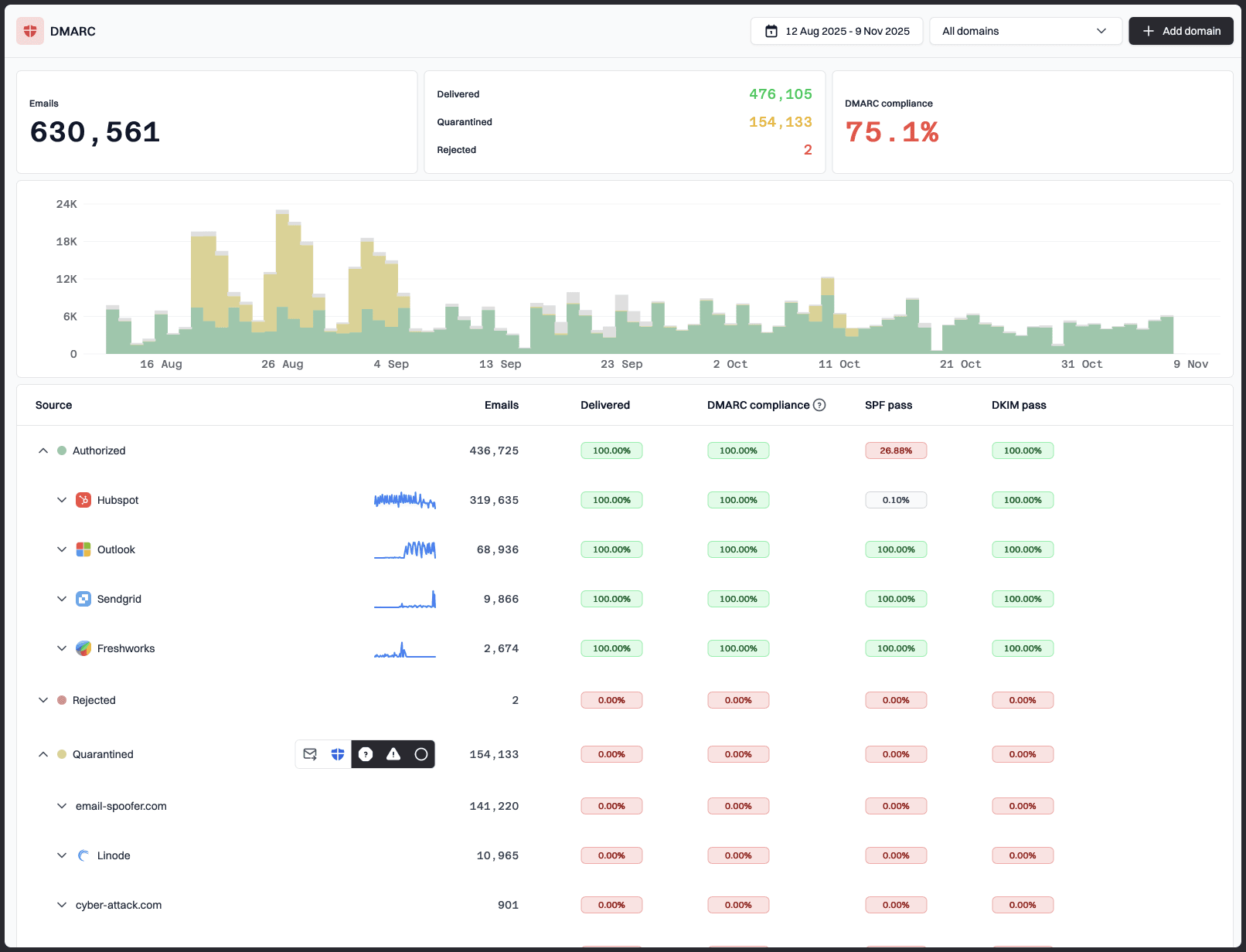Click the calendar icon in the date picker
Screen dimensions: 1246x952
[771, 31]
